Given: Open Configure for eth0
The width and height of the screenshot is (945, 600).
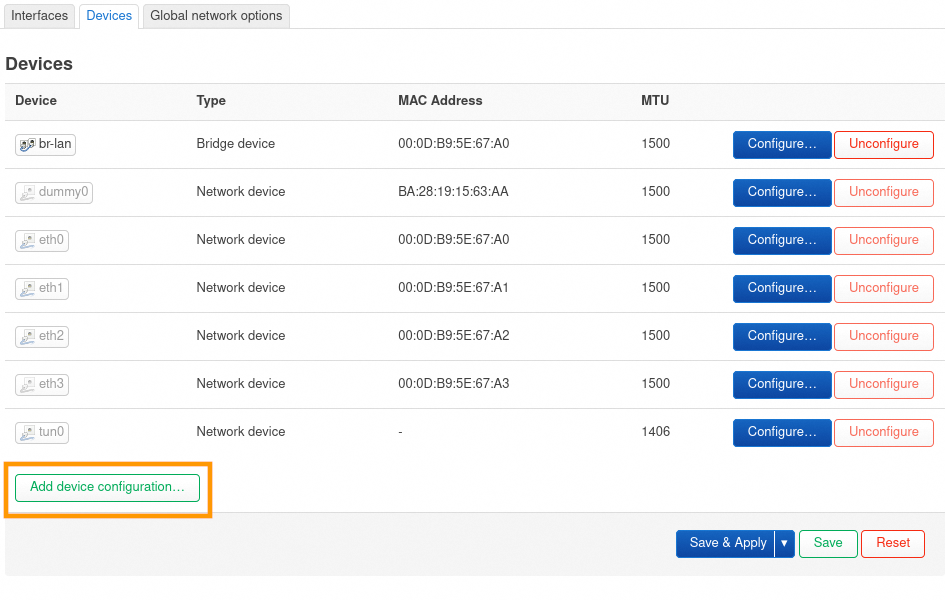Looking at the screenshot, I should (x=782, y=240).
